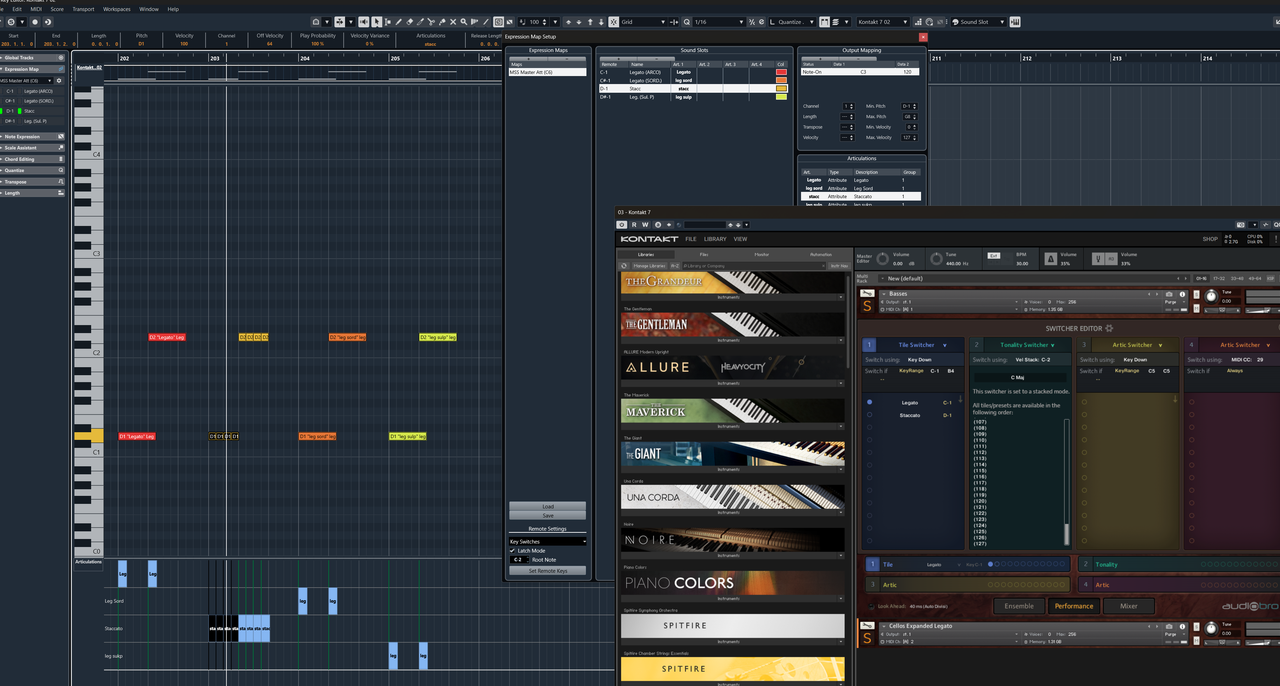Close the Expression Map Setup window

tap(923, 37)
